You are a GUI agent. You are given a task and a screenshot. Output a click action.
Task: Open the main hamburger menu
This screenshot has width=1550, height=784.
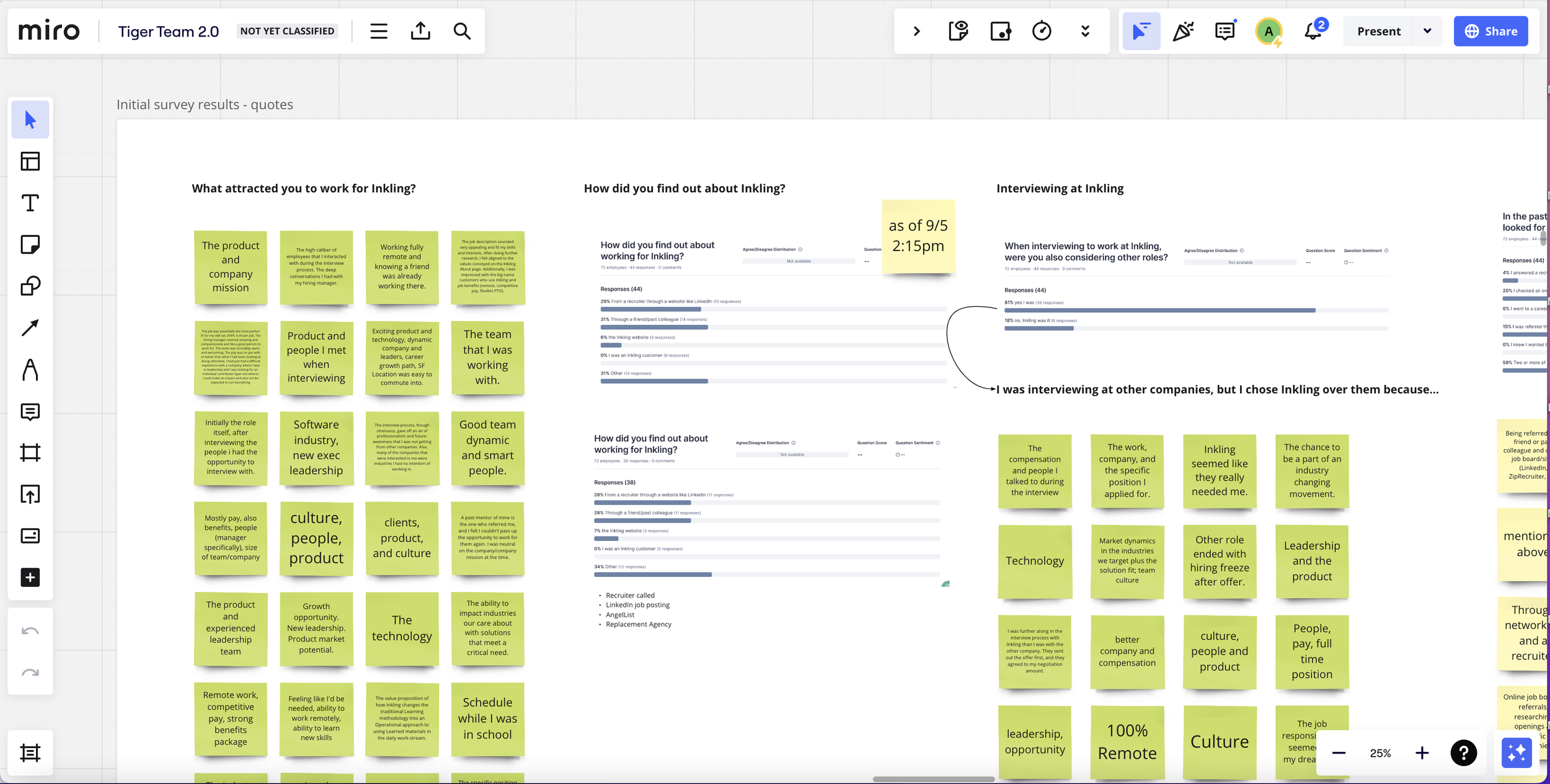[379, 31]
